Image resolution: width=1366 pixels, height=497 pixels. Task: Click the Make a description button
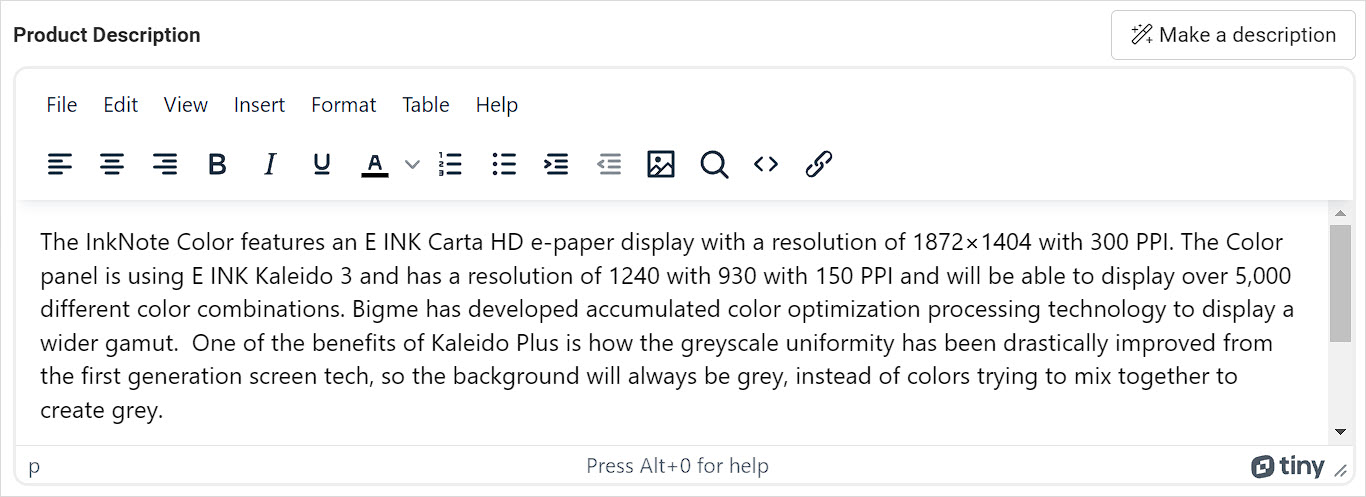click(1233, 35)
